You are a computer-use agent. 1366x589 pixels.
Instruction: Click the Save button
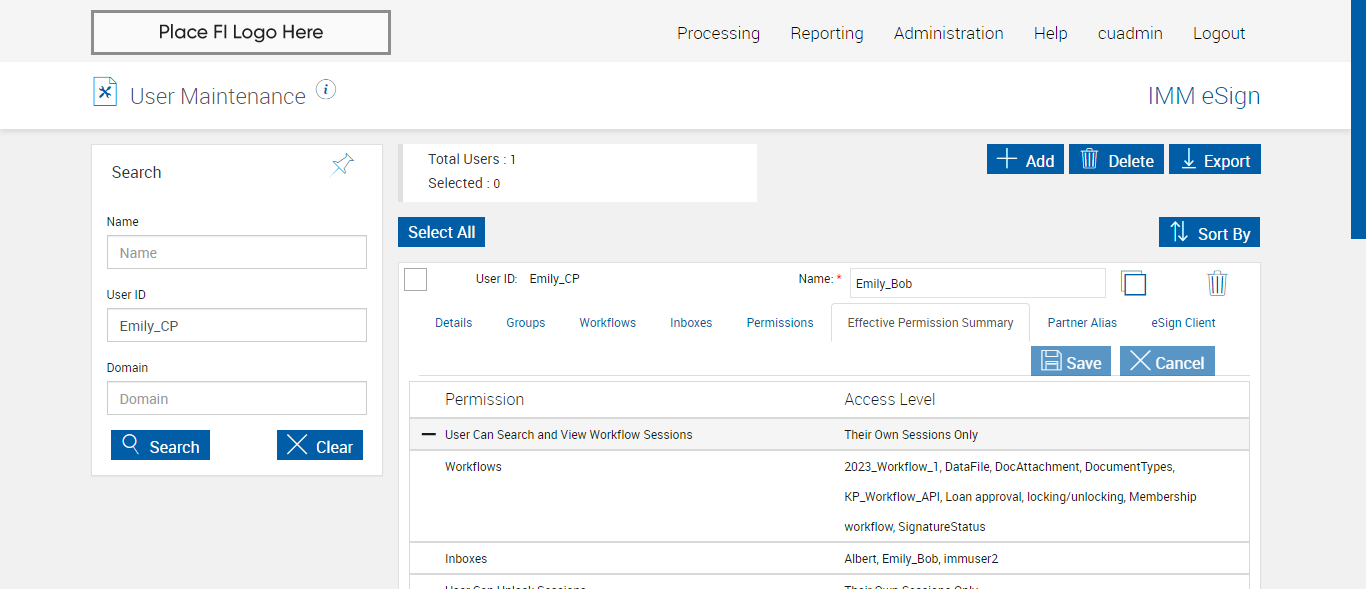(x=1071, y=362)
